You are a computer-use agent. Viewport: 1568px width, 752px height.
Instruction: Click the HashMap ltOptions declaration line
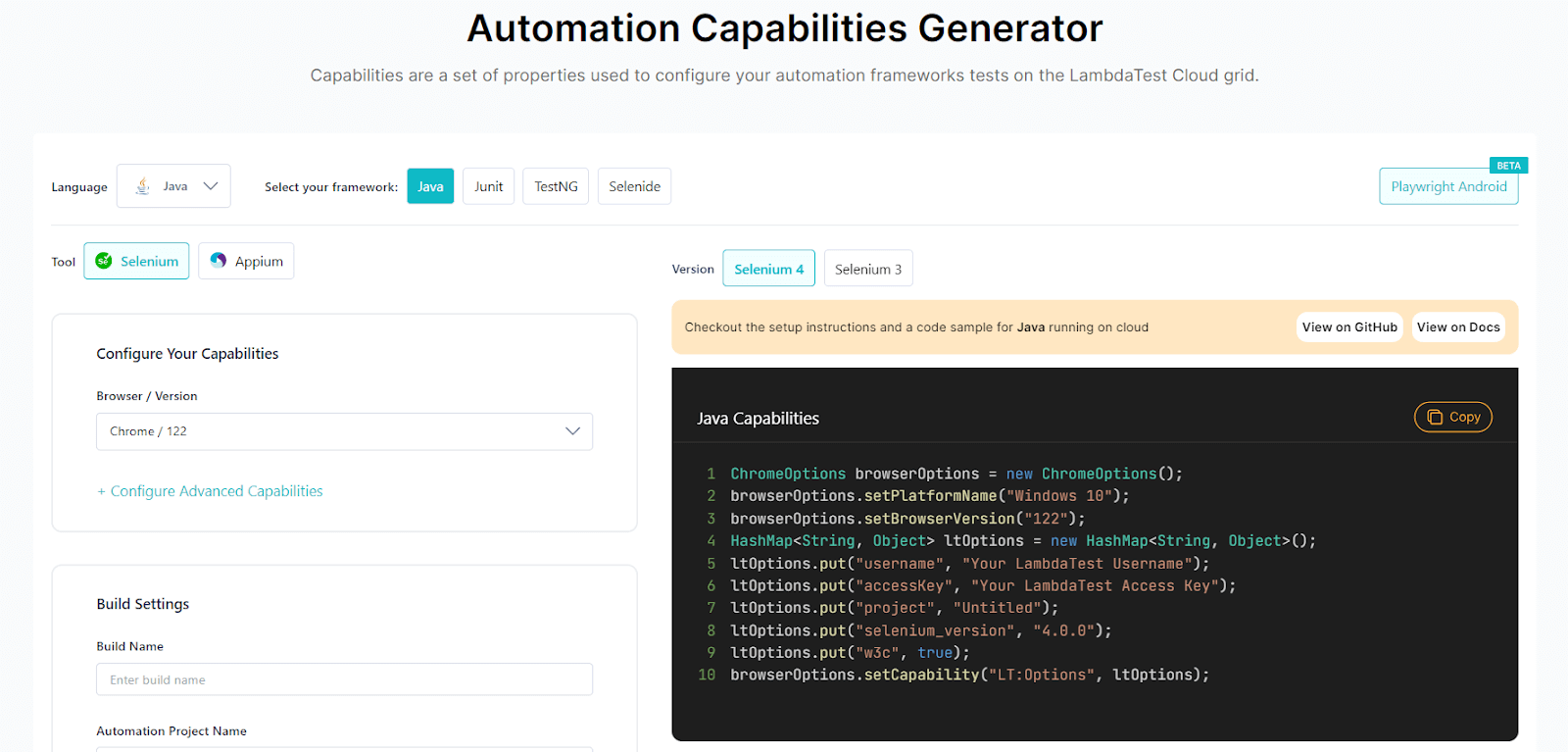1023,541
